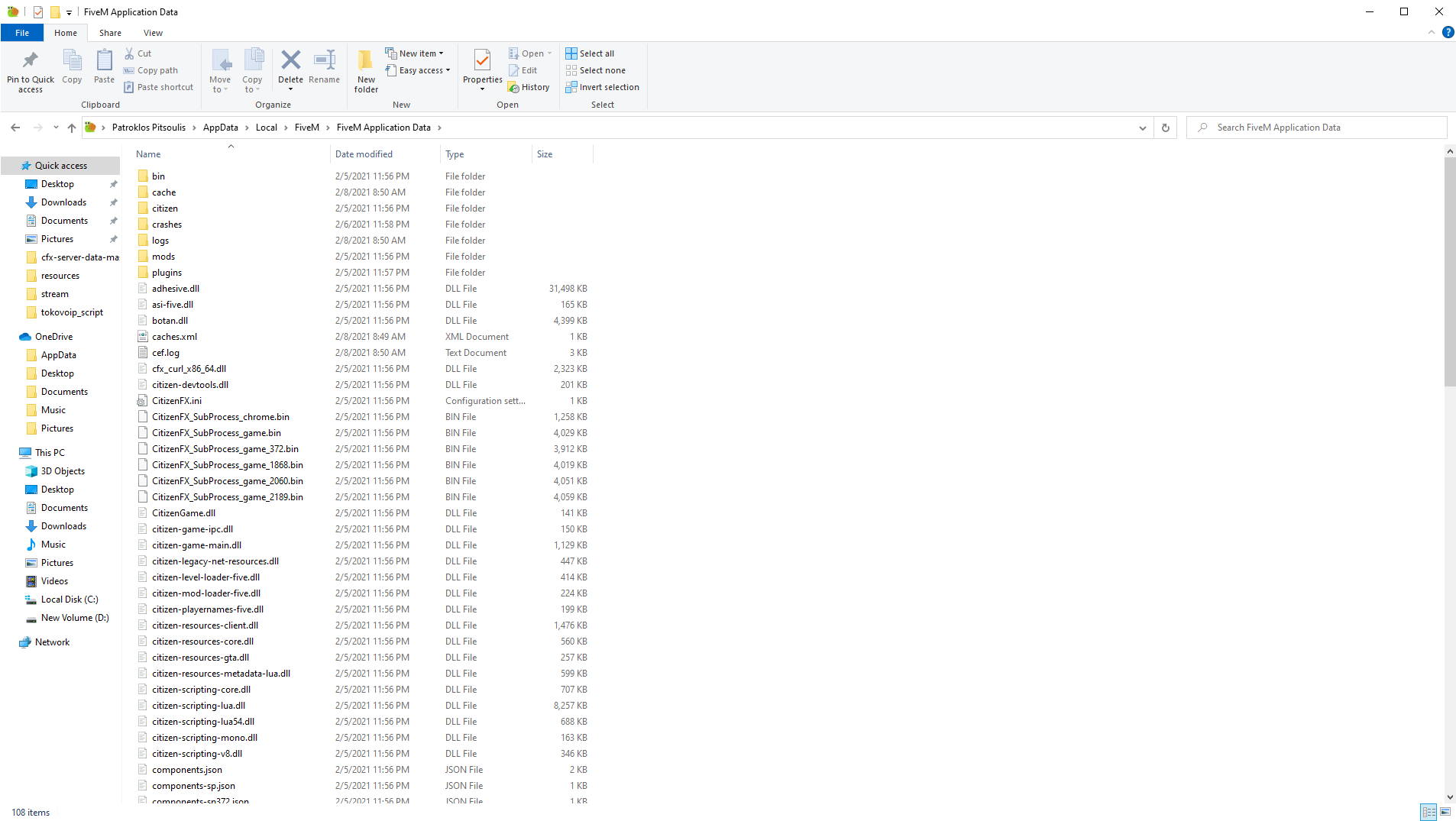Viewport: 1456px width, 821px height.
Task: Switch to large icons view layout
Action: click(1445, 812)
